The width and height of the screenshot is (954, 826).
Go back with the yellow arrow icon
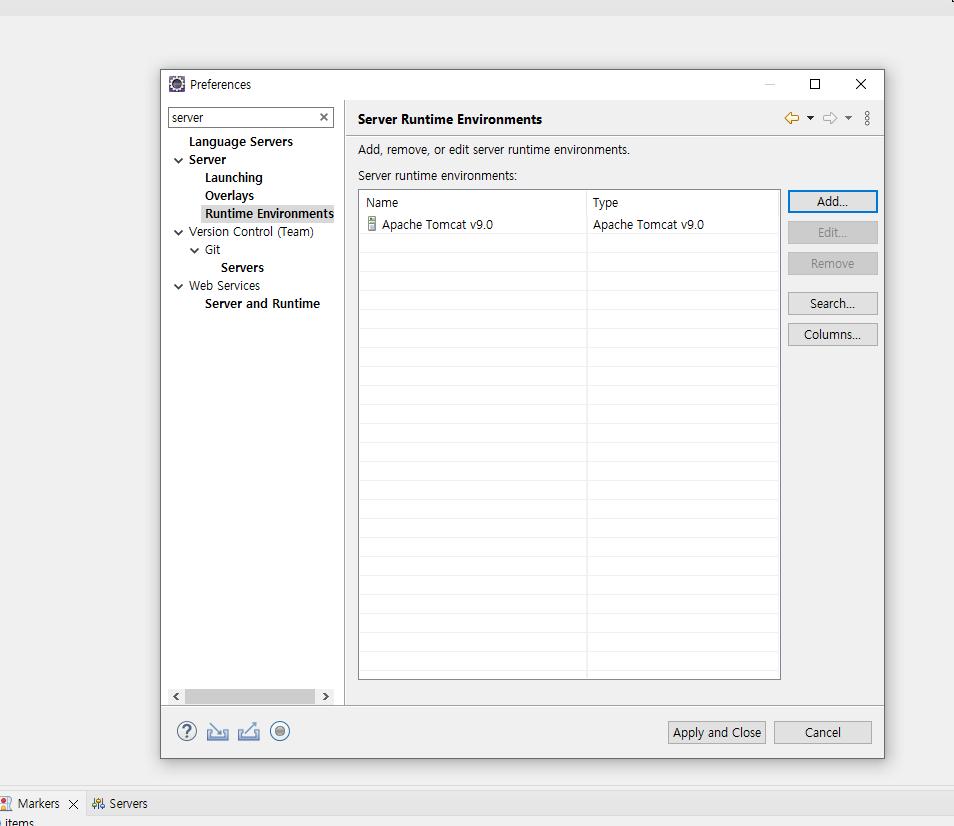click(x=792, y=118)
